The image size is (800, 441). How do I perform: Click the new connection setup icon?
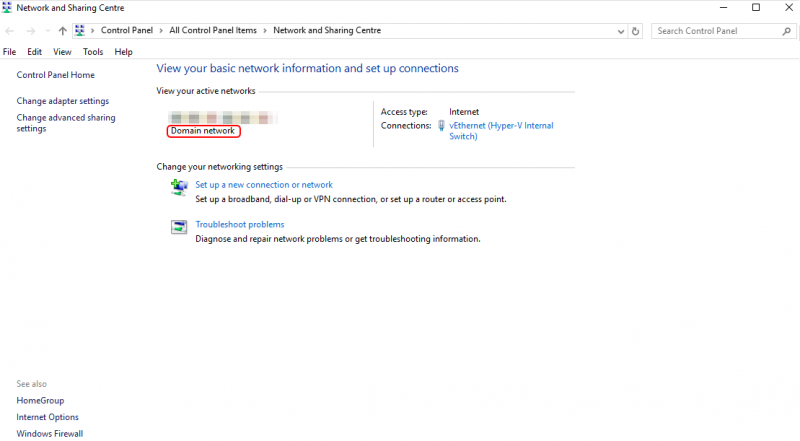[x=179, y=187]
